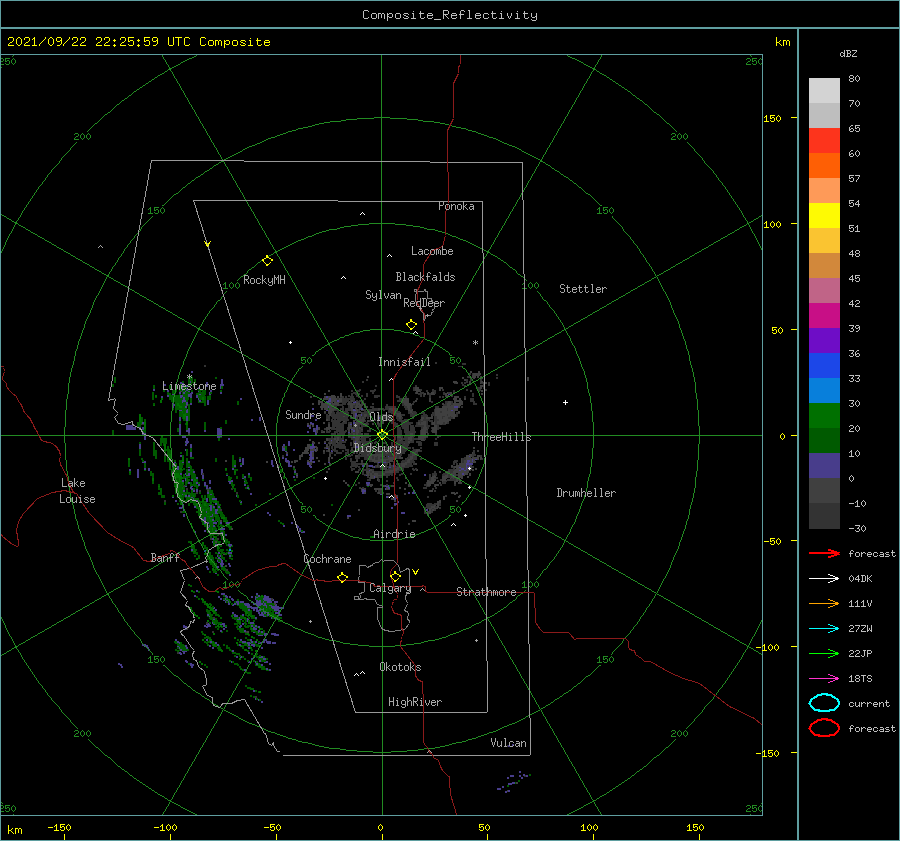Viewport: 900px width, 841px height.
Task: Select the yellow diamond marker below Cochrane
Action: (343, 577)
